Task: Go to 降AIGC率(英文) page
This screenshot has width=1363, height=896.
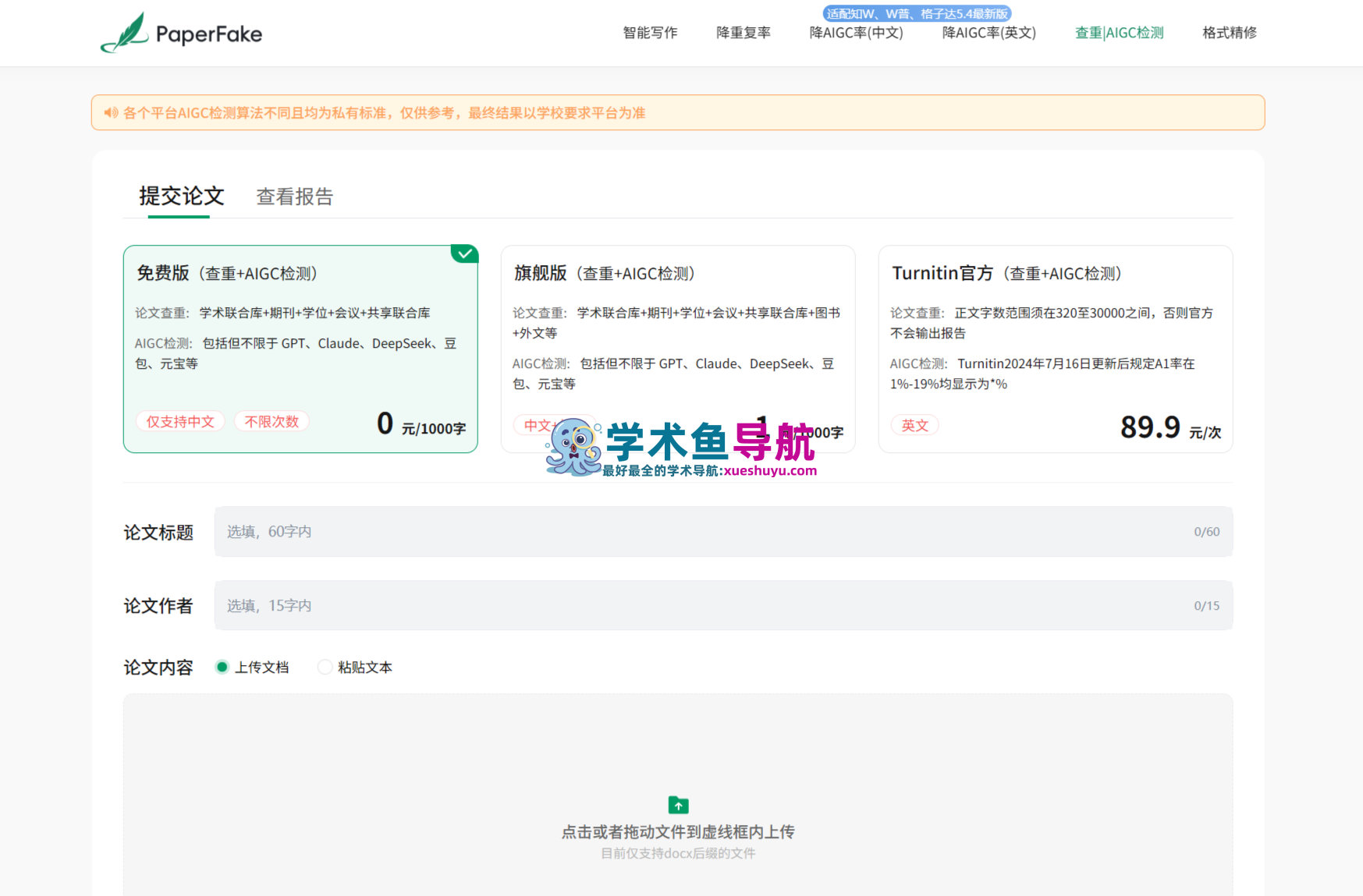Action: point(989,33)
